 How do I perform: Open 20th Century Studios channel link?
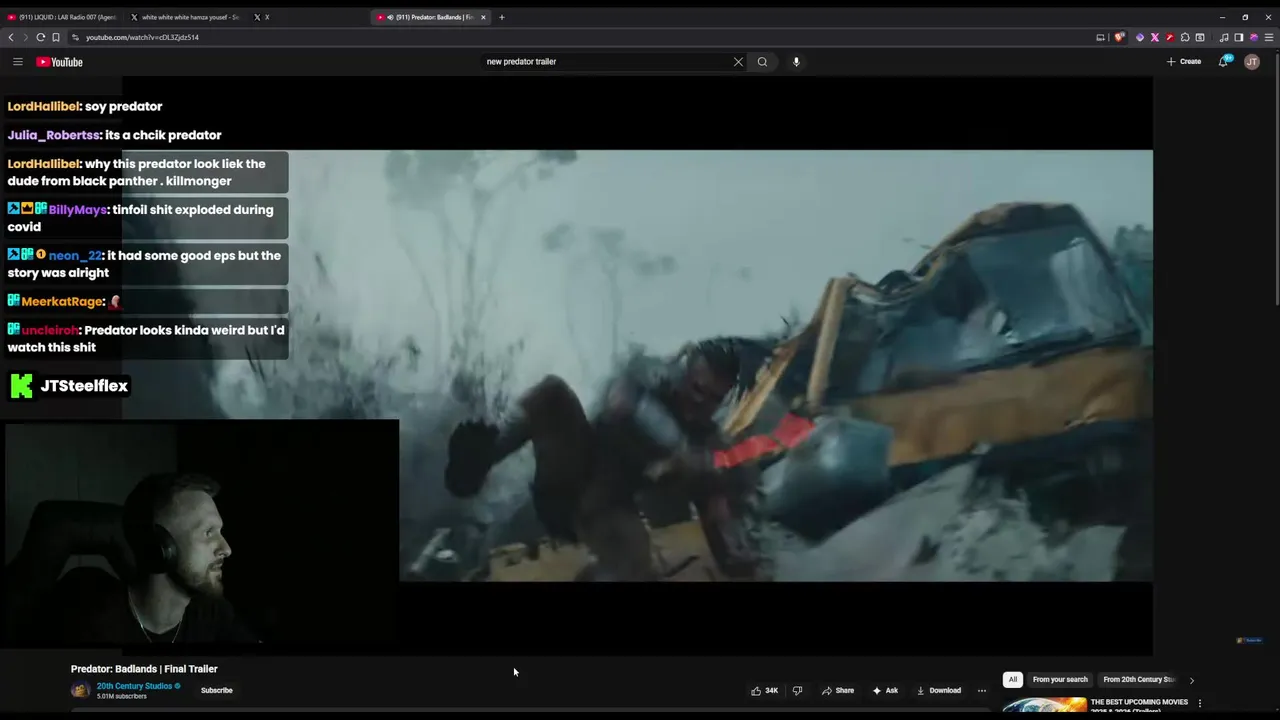coord(134,686)
